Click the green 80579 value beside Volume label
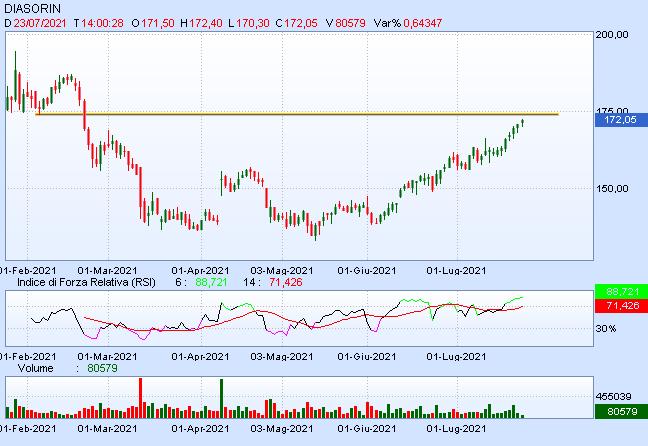This screenshot has height=446, width=648. [102, 368]
